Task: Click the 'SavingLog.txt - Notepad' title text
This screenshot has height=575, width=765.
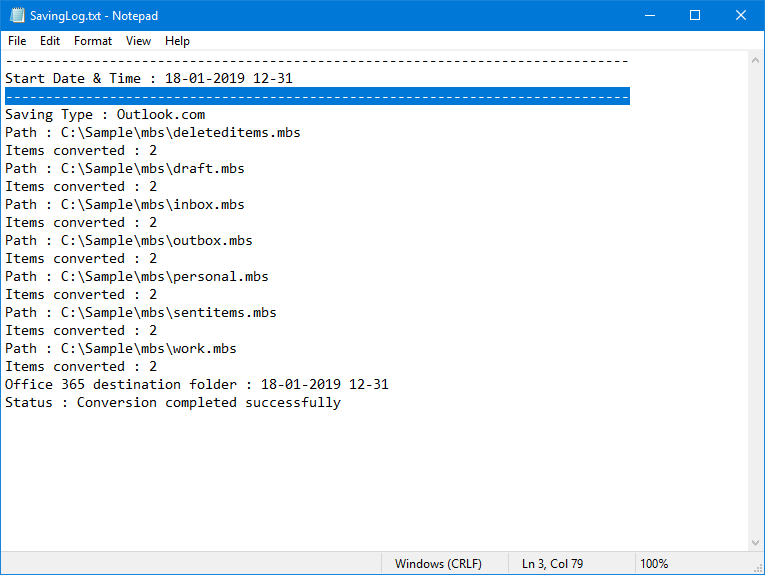Action: [94, 16]
